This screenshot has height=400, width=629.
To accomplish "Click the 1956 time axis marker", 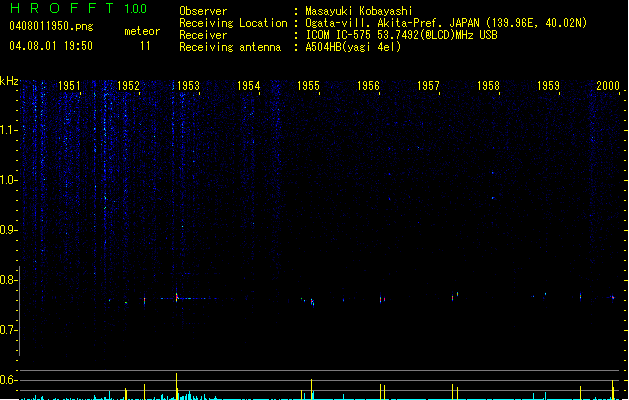I will (368, 85).
